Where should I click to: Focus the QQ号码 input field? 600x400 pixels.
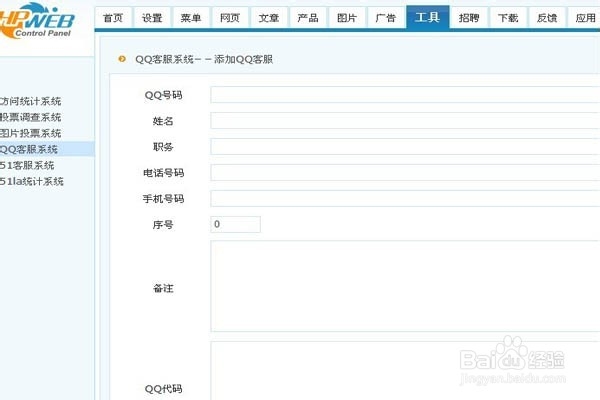[x=405, y=95]
